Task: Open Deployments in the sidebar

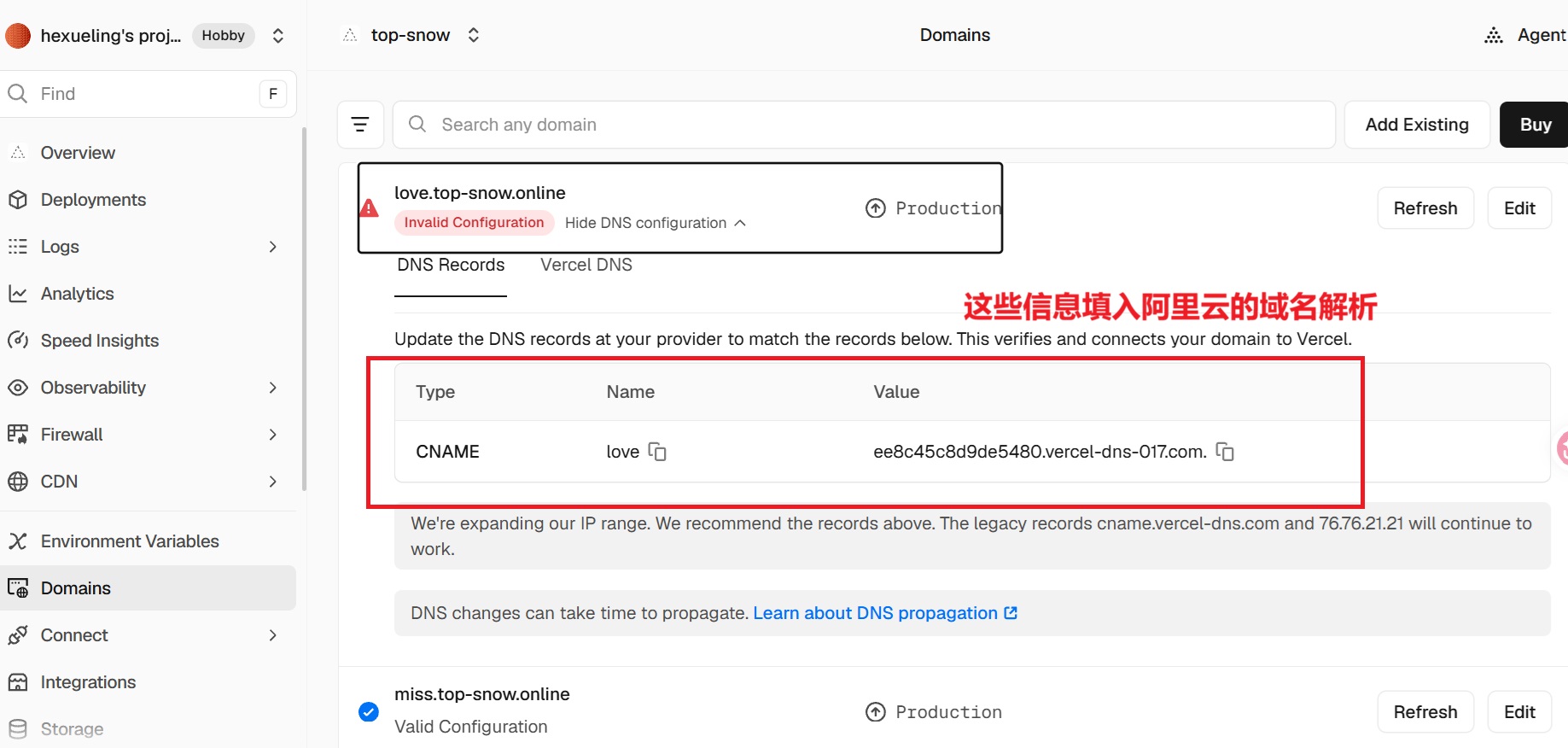Action: pos(93,200)
